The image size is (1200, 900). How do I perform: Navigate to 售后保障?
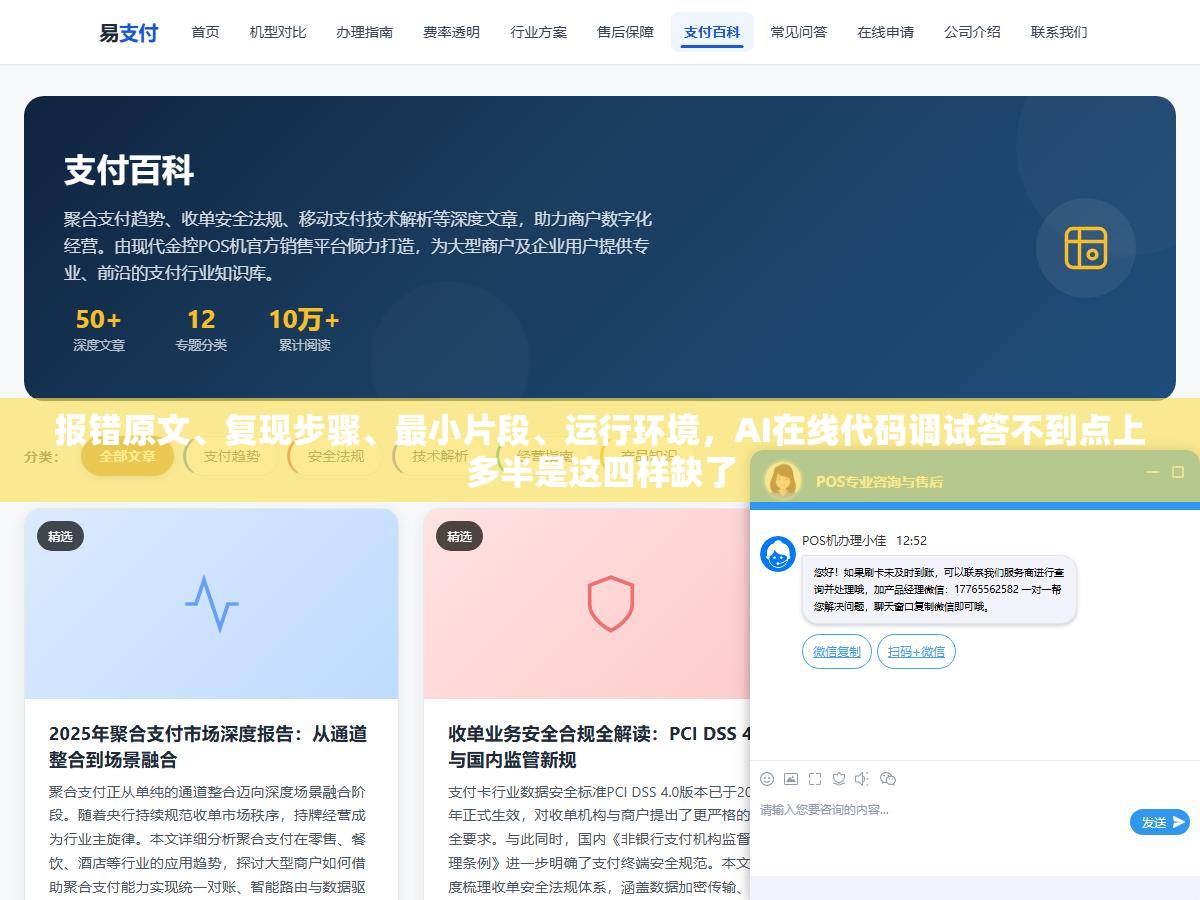point(625,32)
